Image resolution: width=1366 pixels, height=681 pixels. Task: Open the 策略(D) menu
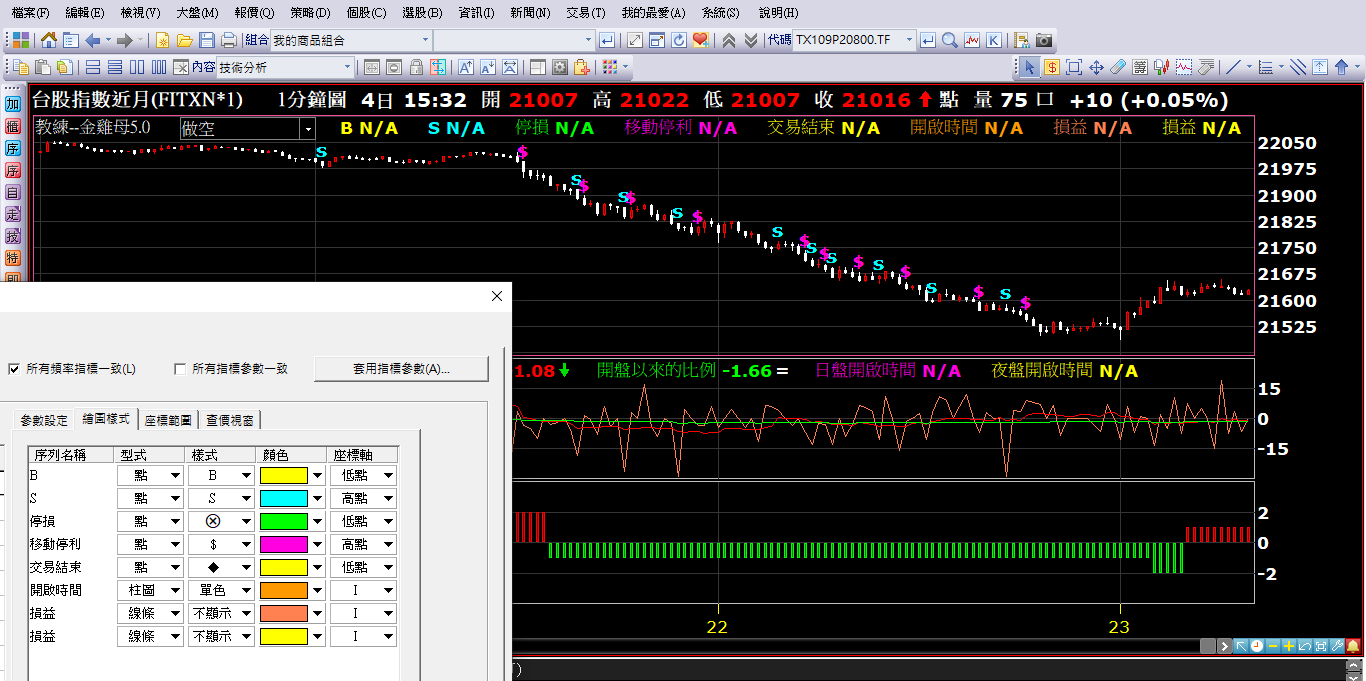[310, 13]
